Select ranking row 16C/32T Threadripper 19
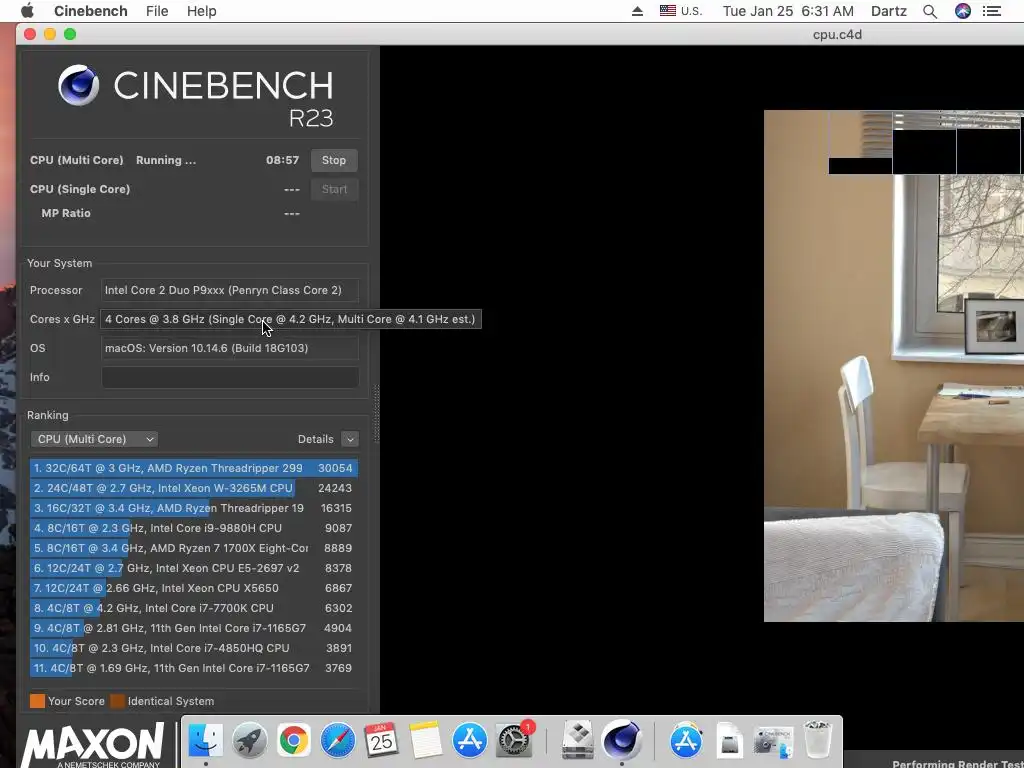The width and height of the screenshot is (1024, 768). click(193, 508)
